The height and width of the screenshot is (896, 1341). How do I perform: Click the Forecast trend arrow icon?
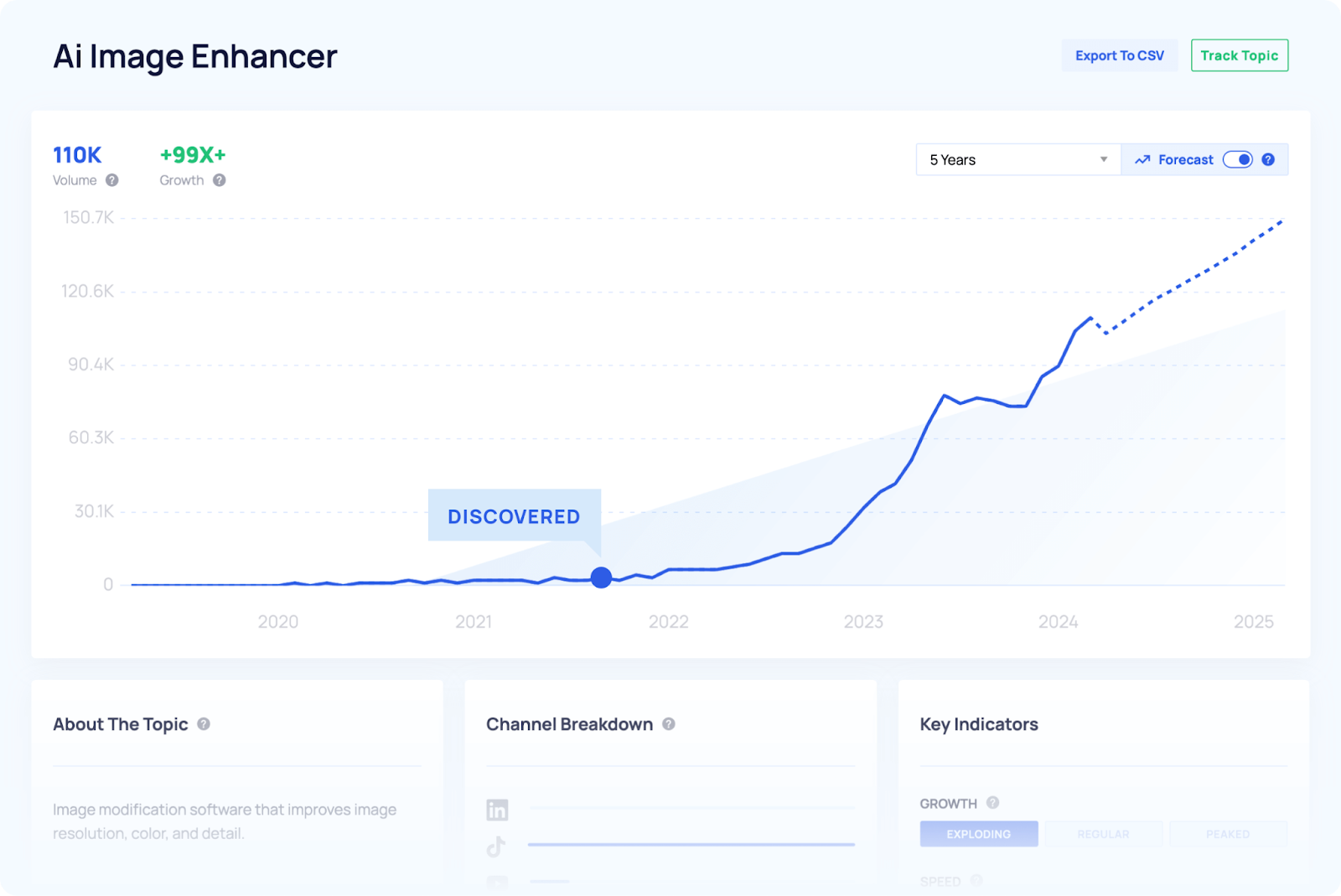pyautogui.click(x=1142, y=159)
